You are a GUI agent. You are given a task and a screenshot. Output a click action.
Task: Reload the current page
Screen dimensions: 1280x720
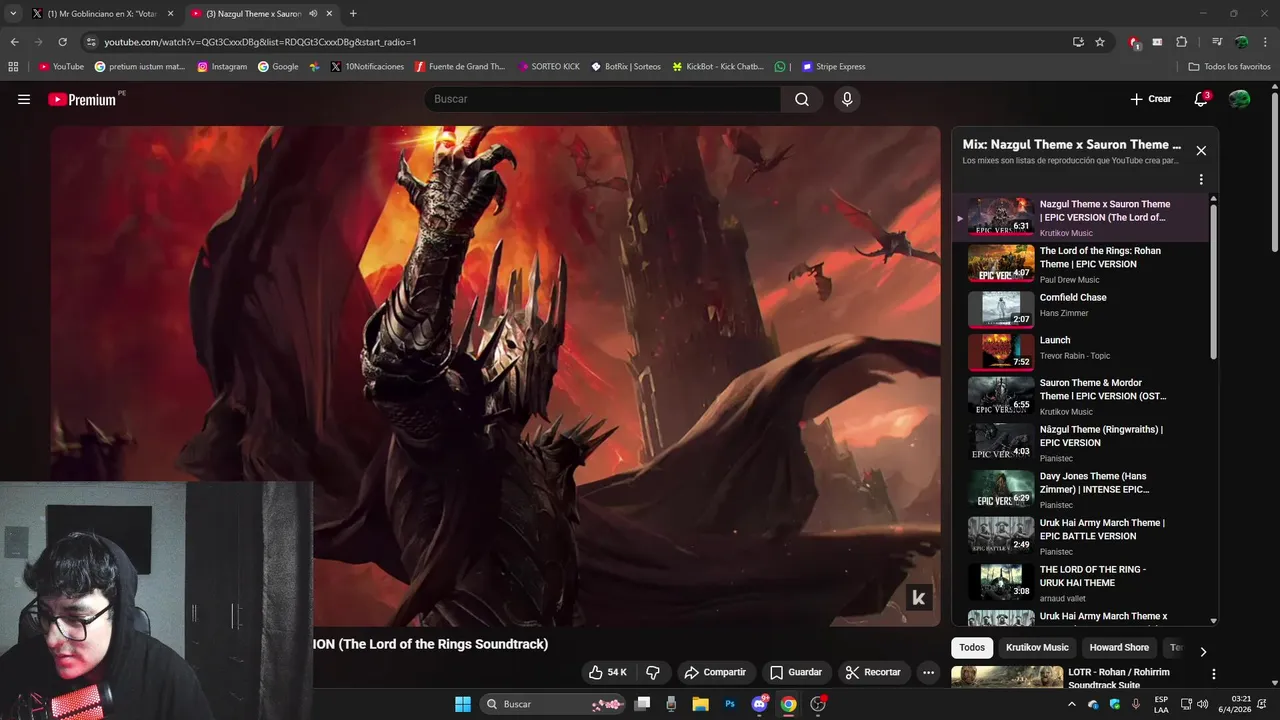point(62,42)
